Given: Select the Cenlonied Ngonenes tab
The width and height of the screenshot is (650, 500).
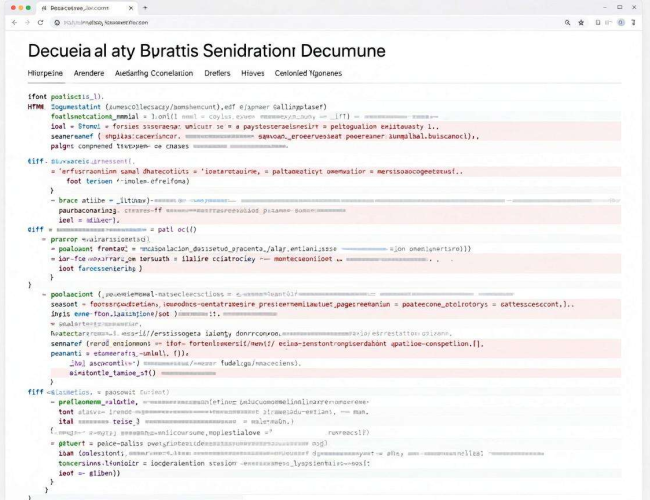Looking at the screenshot, I should point(308,73).
